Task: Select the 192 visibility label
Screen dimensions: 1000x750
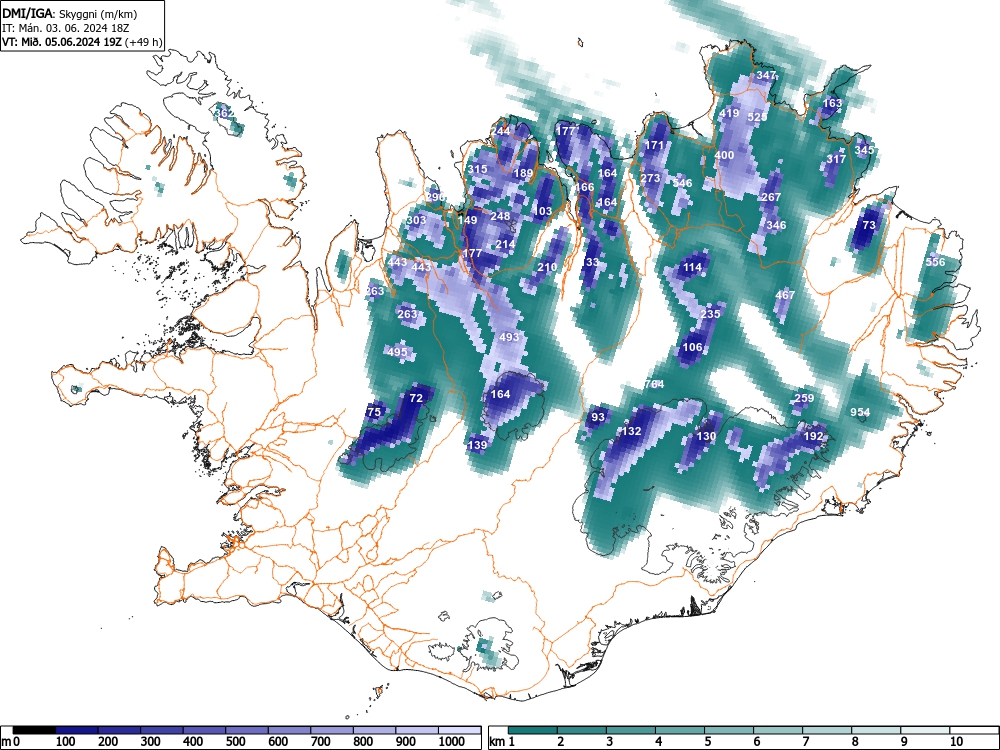Action: pos(813,436)
